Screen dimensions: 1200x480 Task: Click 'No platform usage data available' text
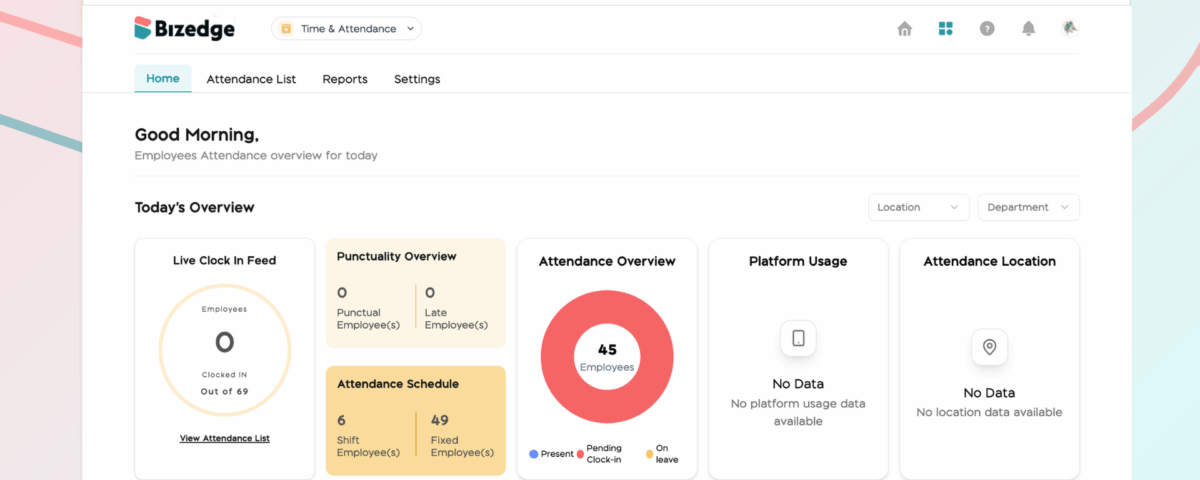[798, 412]
